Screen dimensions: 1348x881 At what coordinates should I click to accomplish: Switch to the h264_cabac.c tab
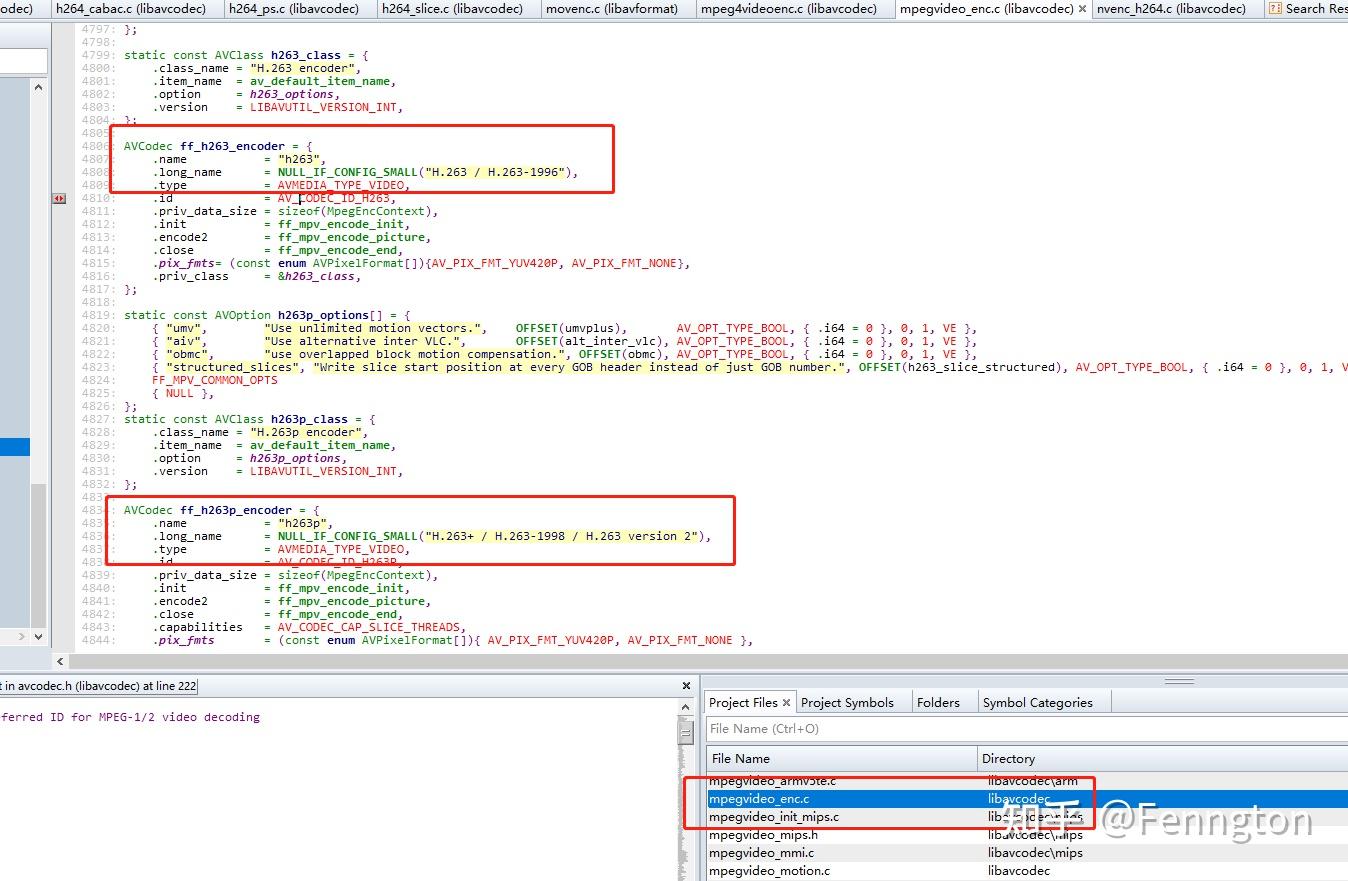click(131, 9)
